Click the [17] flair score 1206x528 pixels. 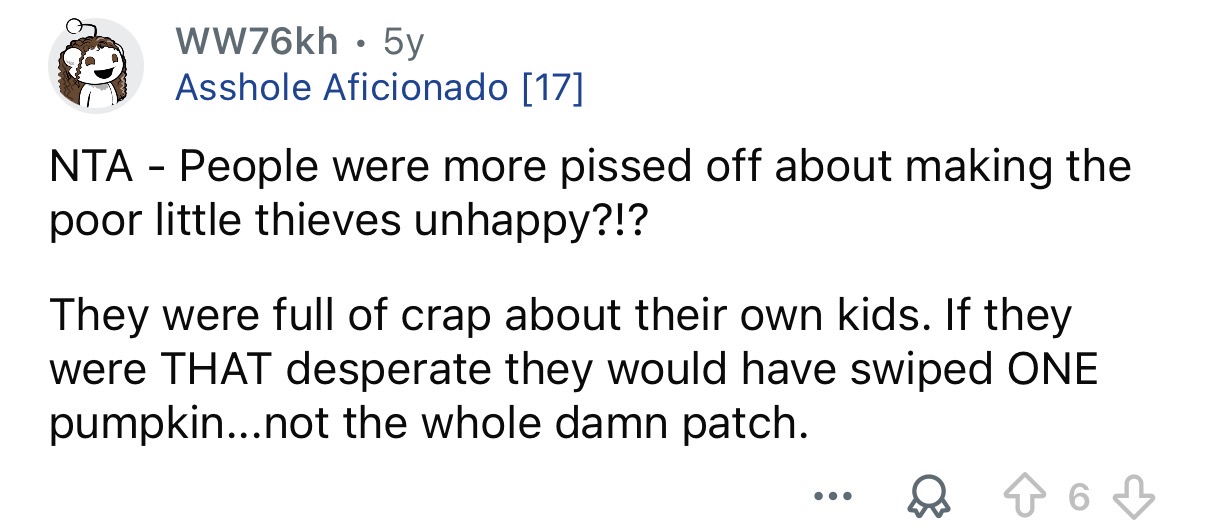click(549, 88)
